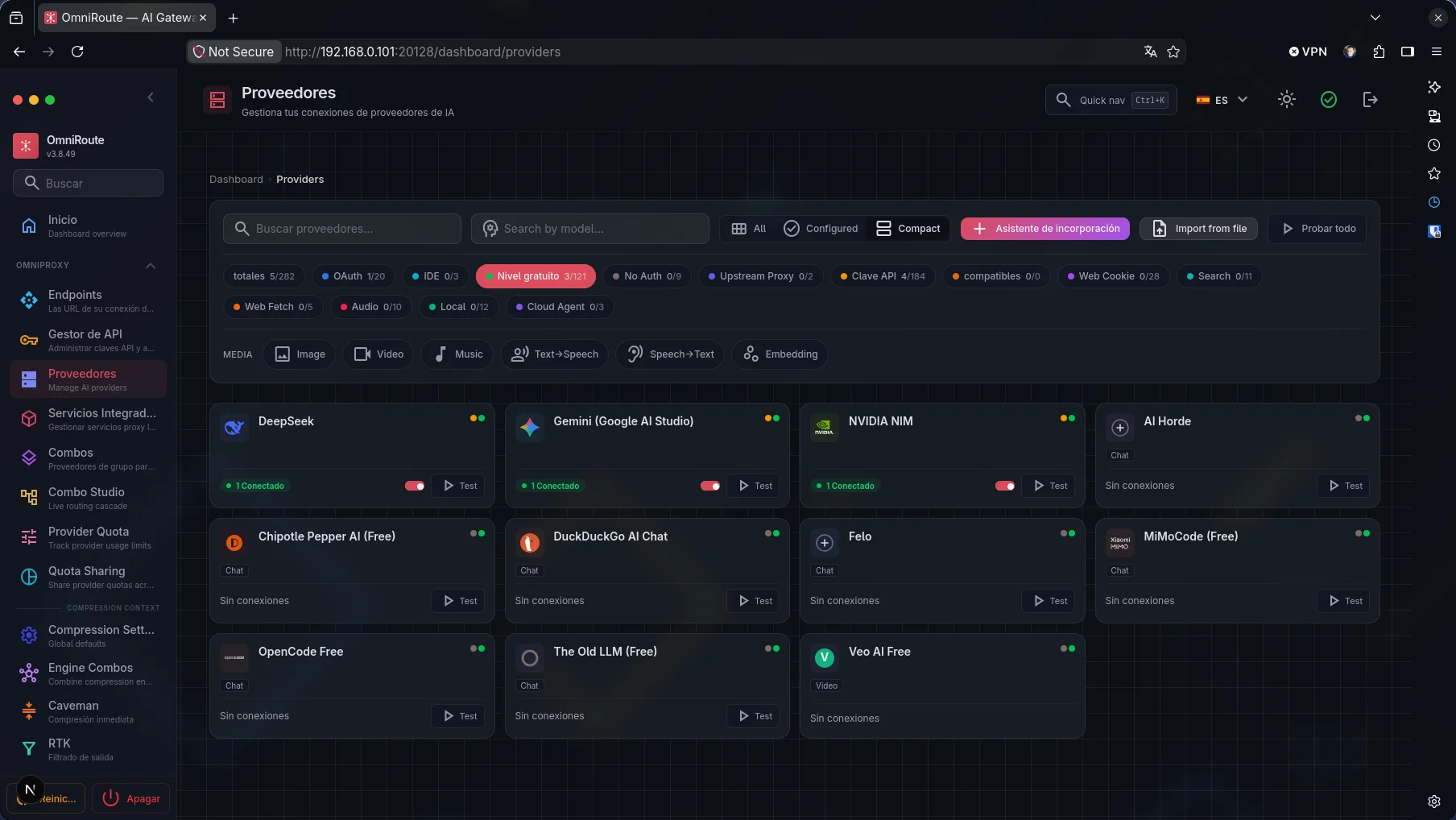Click the Chipotle Pepper AI logo
1456x820 pixels.
234,543
